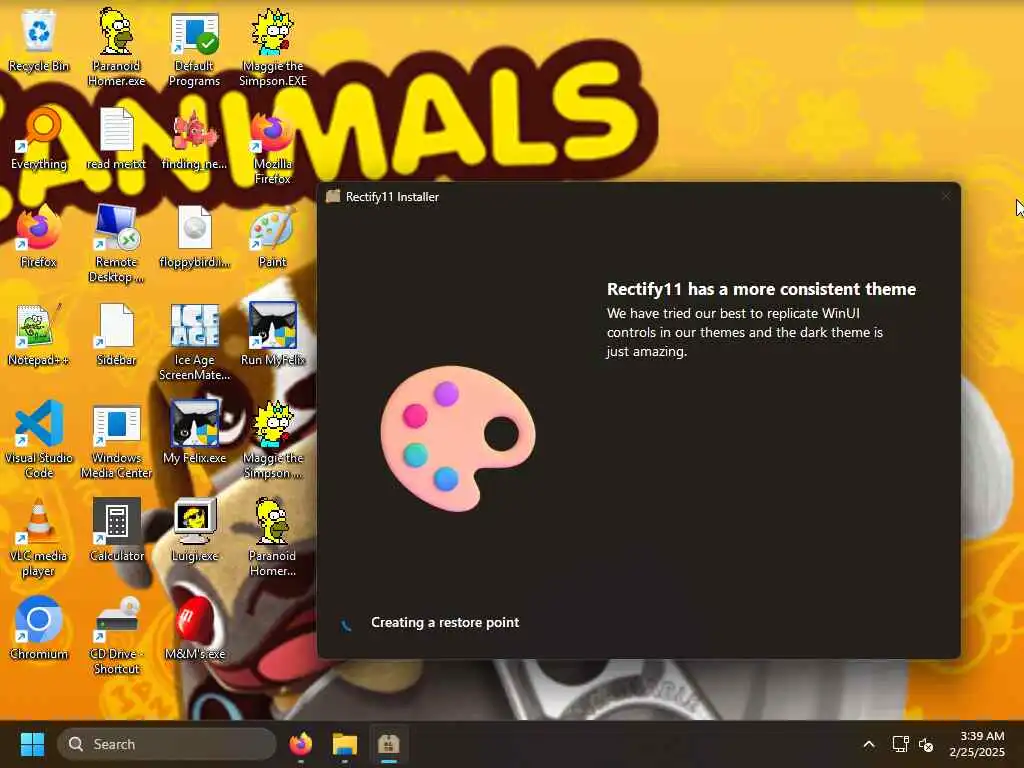Image resolution: width=1024 pixels, height=768 pixels.
Task: Launch the Chromium shortcut
Action: click(x=39, y=628)
